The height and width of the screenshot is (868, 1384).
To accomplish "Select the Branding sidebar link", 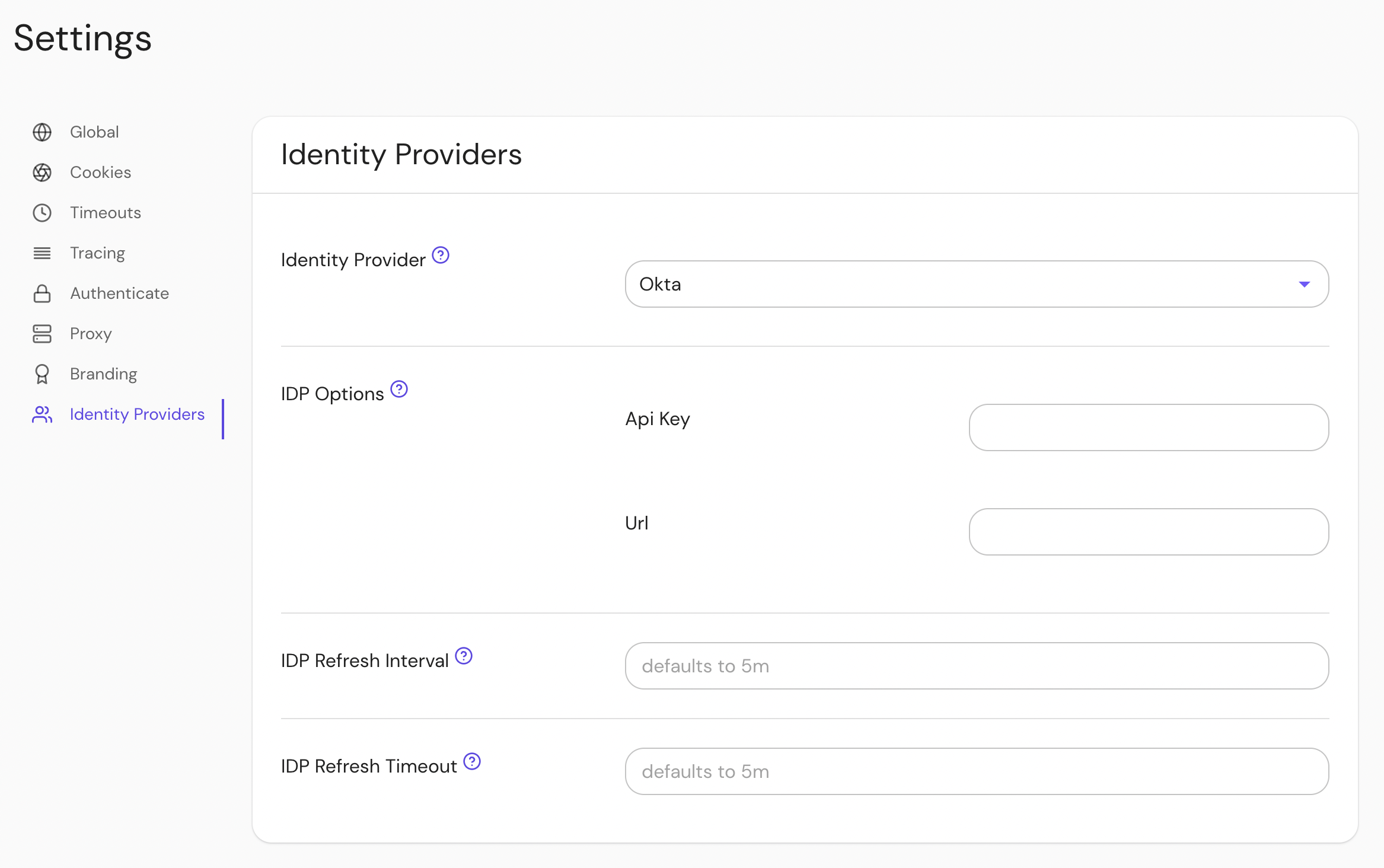I will click(103, 374).
